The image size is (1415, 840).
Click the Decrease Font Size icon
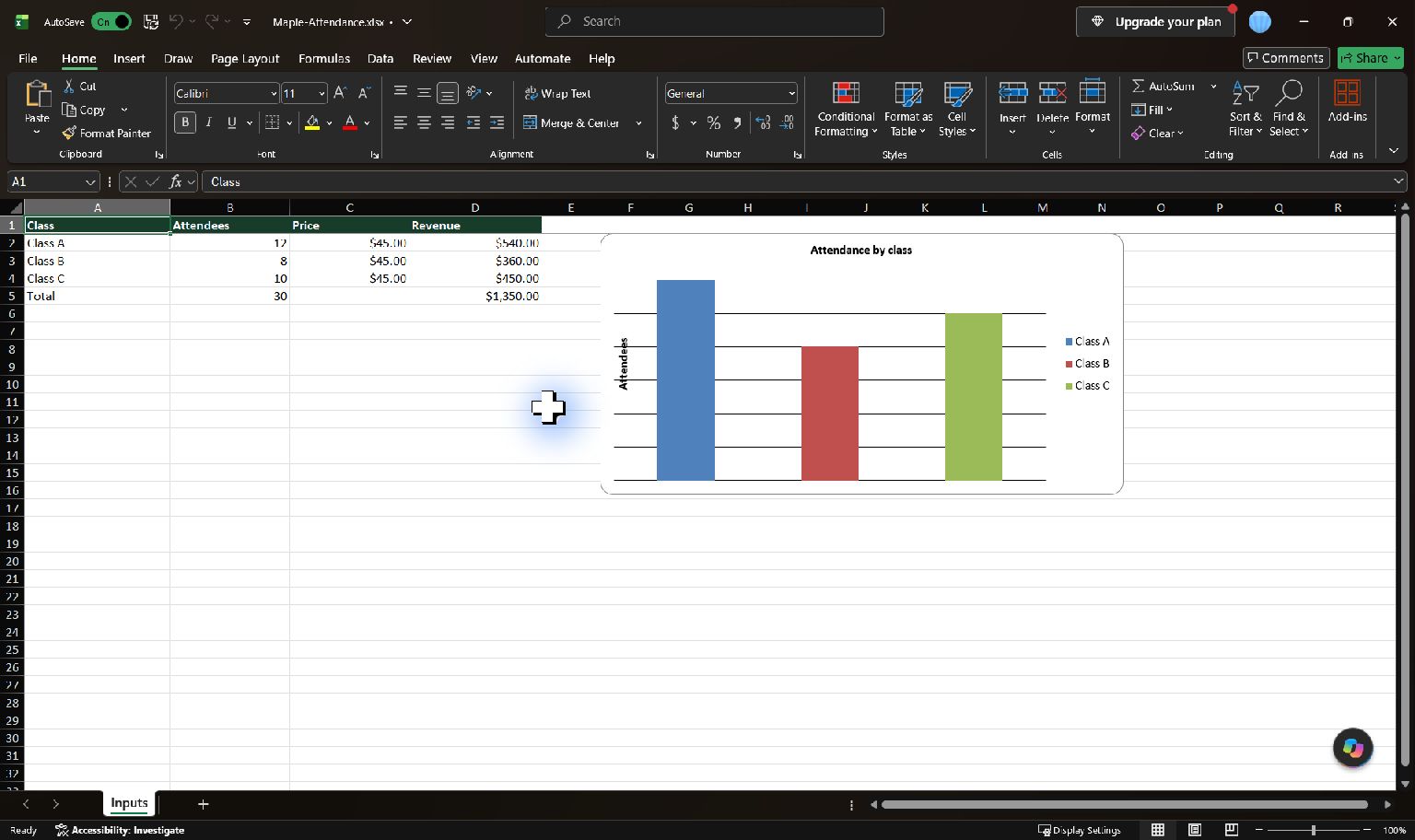click(364, 93)
